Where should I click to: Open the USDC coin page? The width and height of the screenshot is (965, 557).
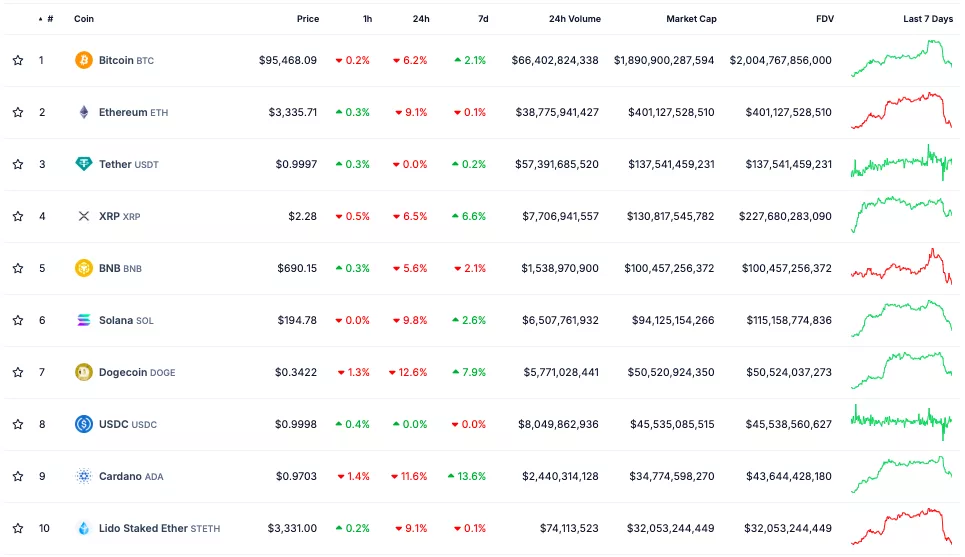127,424
